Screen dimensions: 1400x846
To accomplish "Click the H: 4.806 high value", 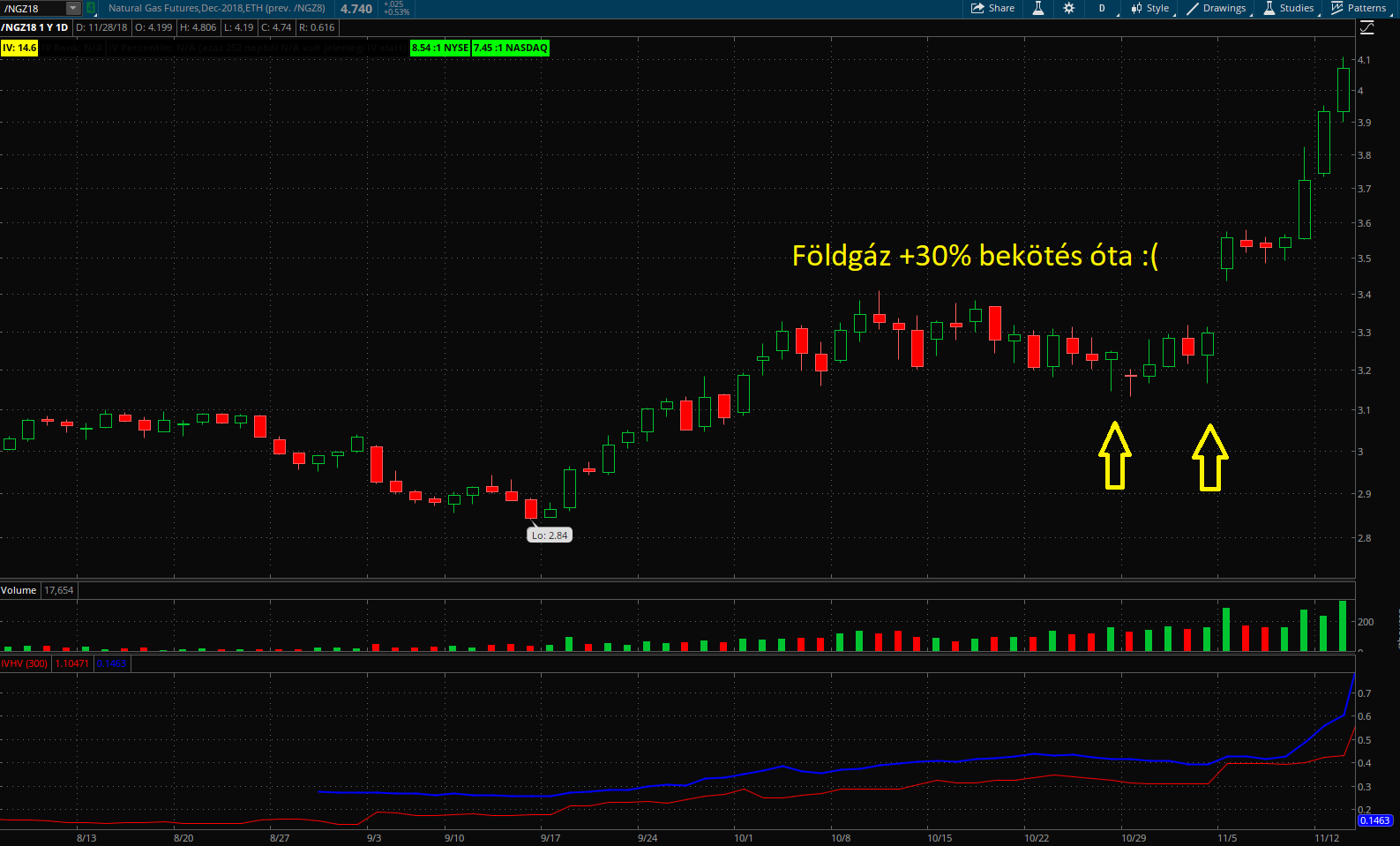I will coord(198,27).
